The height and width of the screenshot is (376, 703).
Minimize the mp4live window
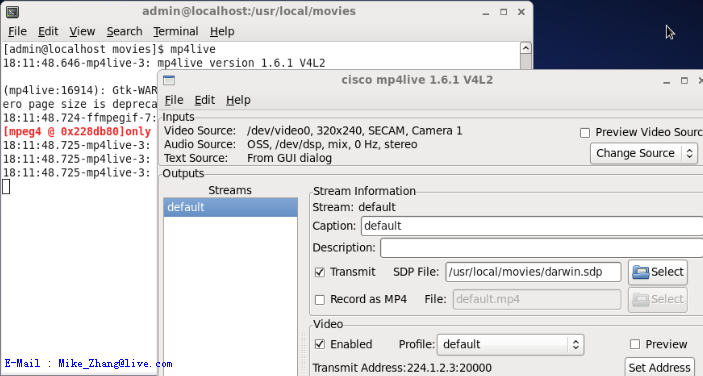(x=667, y=81)
